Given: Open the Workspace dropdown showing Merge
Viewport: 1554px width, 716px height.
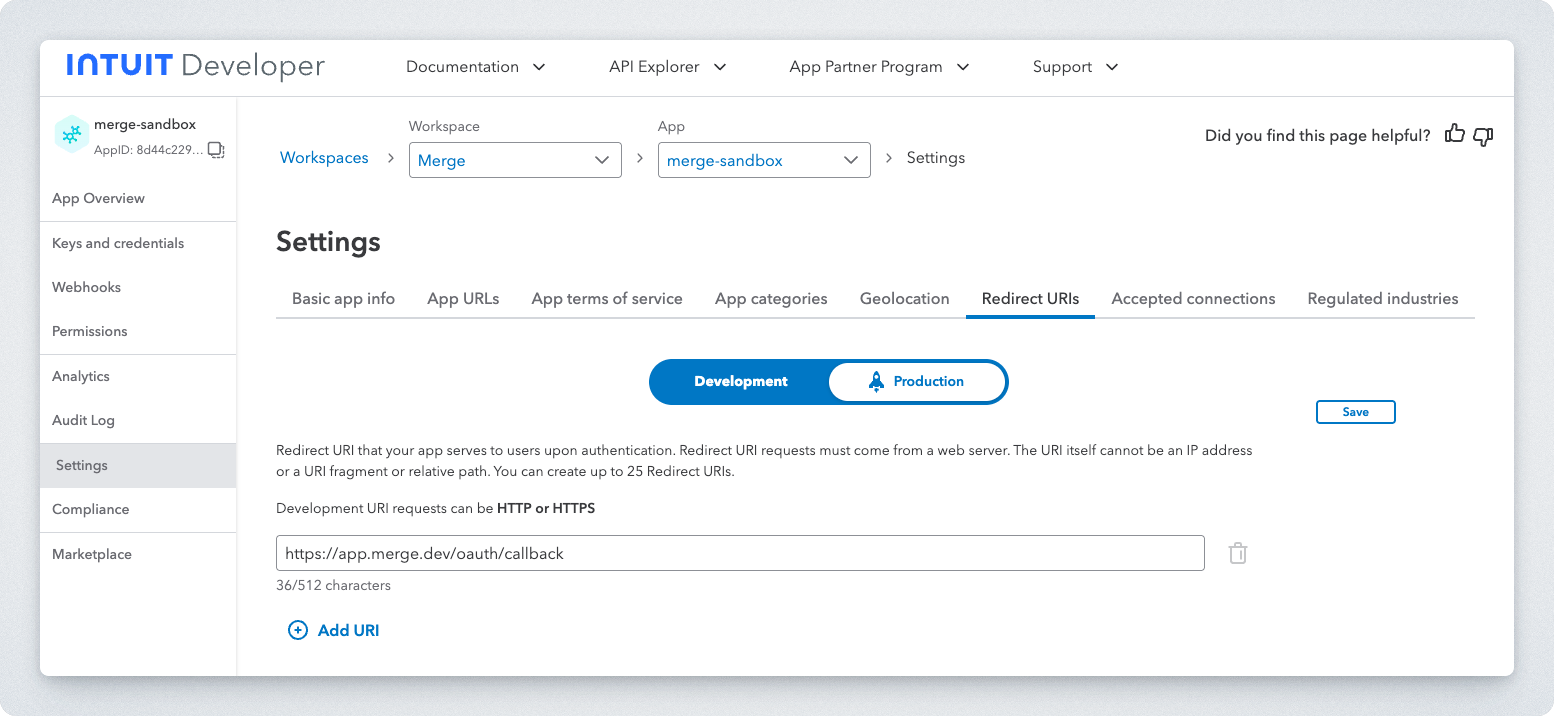Looking at the screenshot, I should [x=515, y=160].
